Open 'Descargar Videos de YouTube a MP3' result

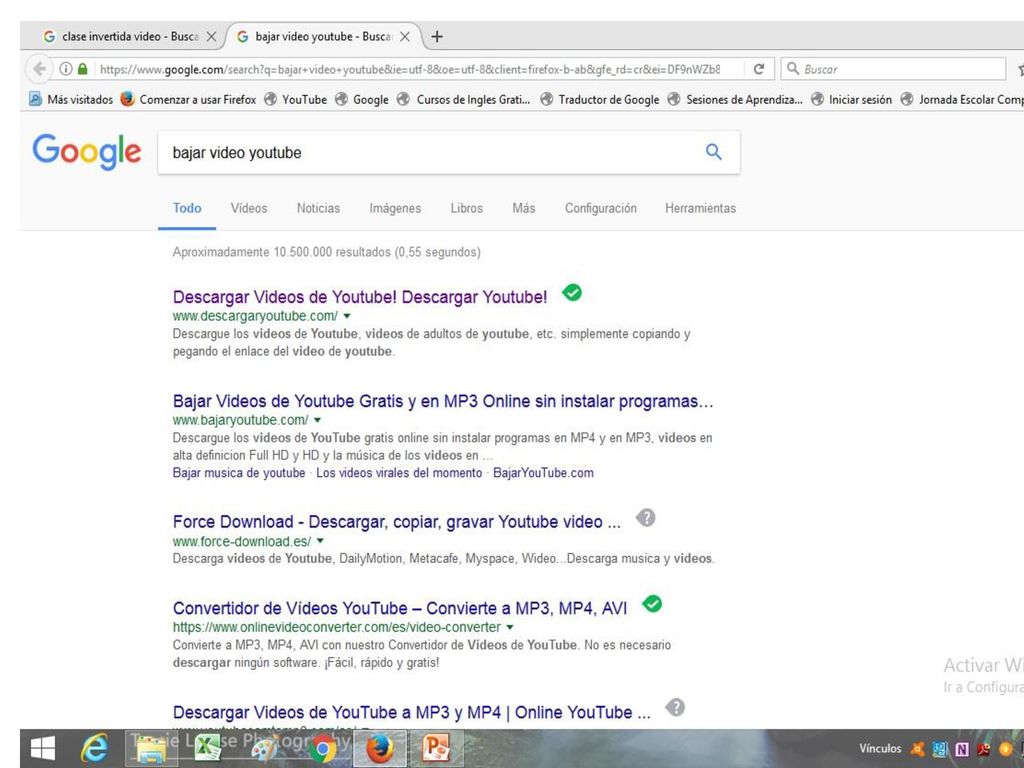tap(411, 712)
